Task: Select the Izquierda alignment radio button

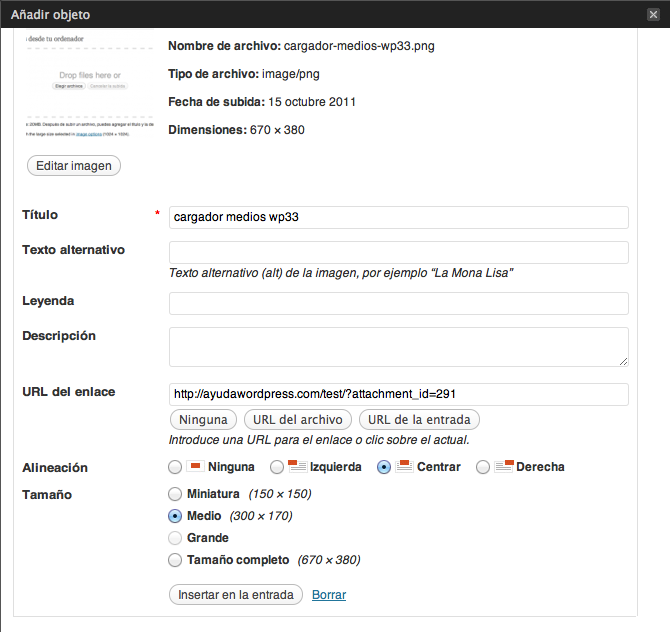Action: [277, 467]
